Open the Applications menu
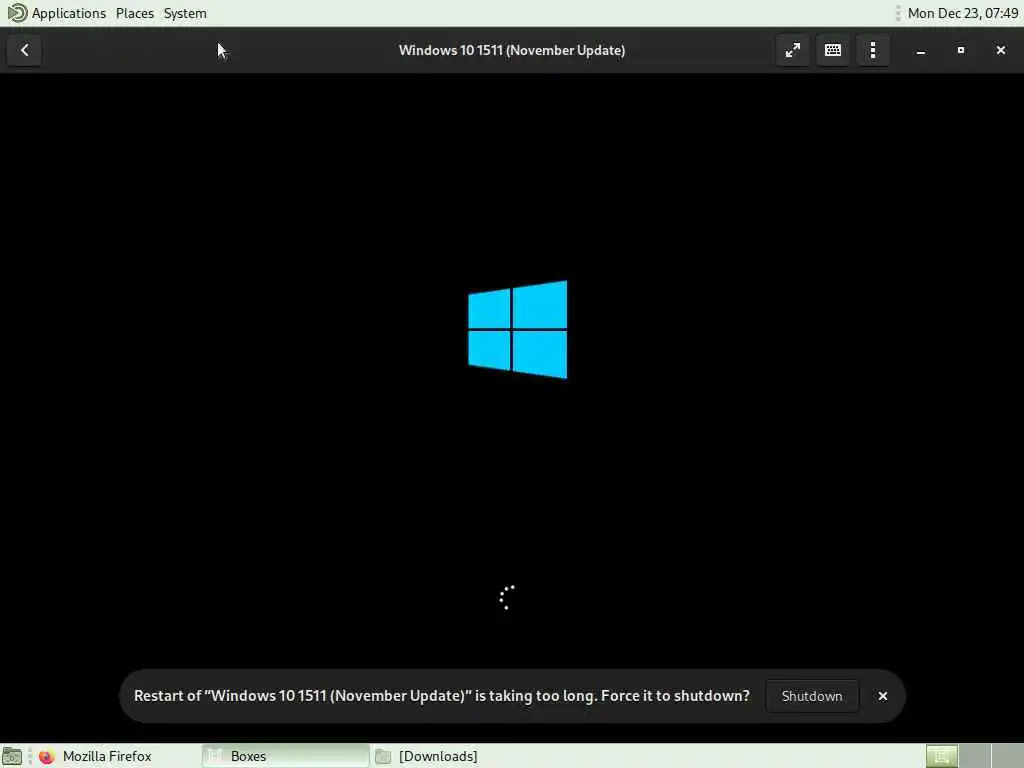The width and height of the screenshot is (1024, 768). [x=69, y=13]
